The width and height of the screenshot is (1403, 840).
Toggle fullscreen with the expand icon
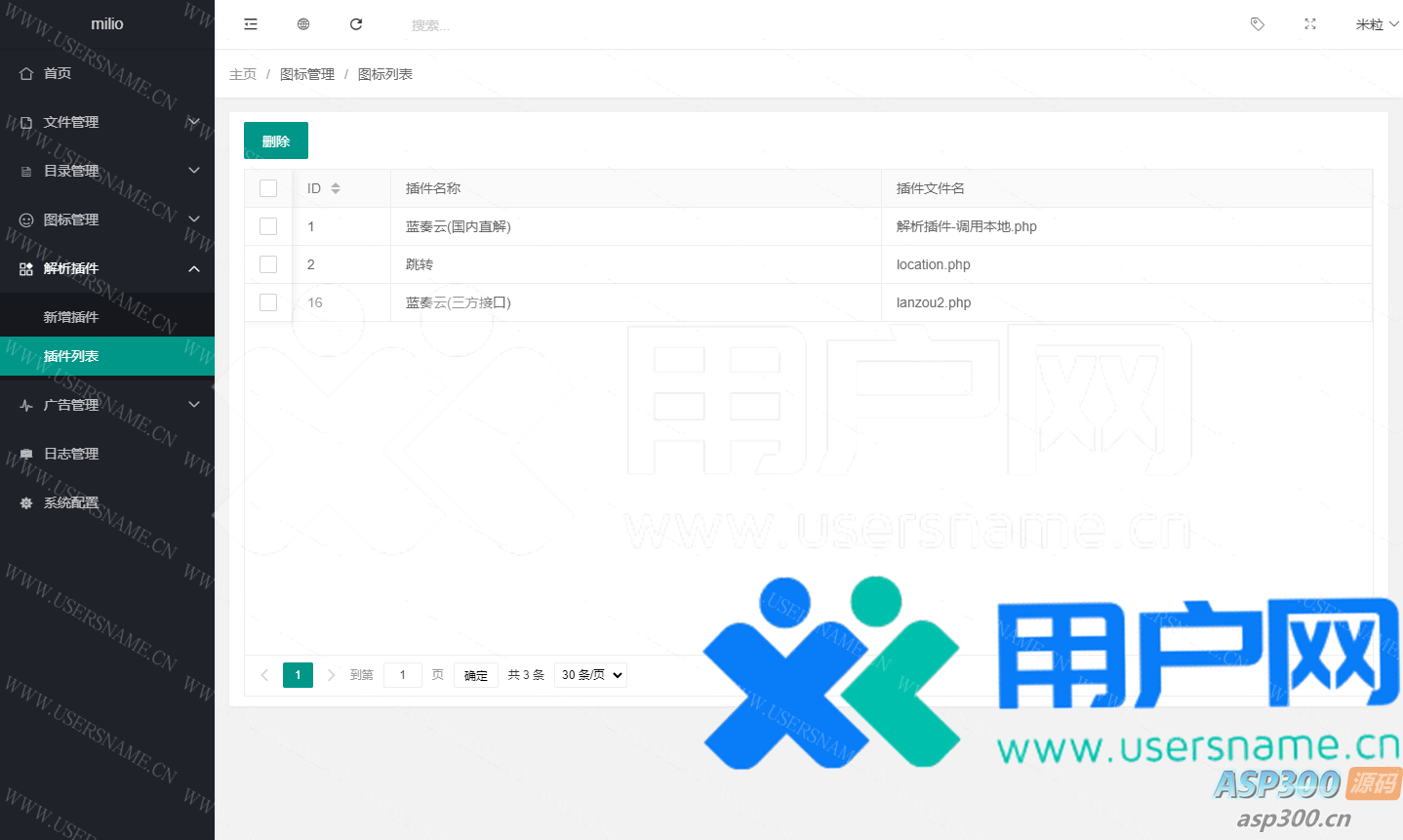(x=1310, y=24)
